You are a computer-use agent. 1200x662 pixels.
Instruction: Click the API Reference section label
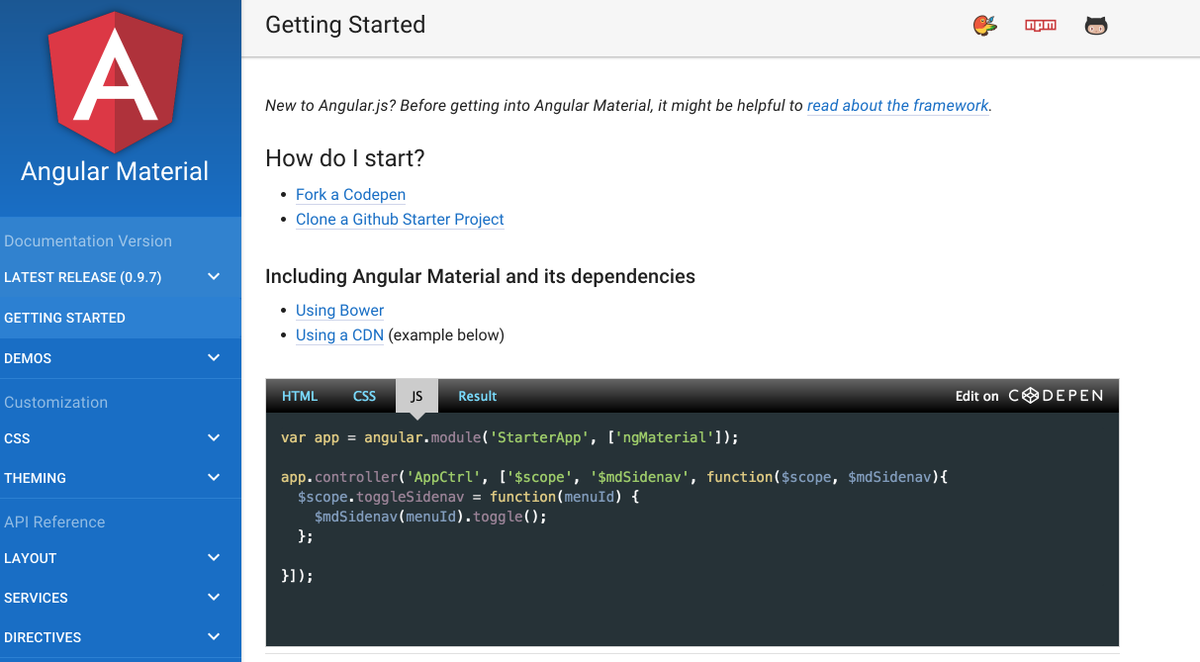(54, 522)
